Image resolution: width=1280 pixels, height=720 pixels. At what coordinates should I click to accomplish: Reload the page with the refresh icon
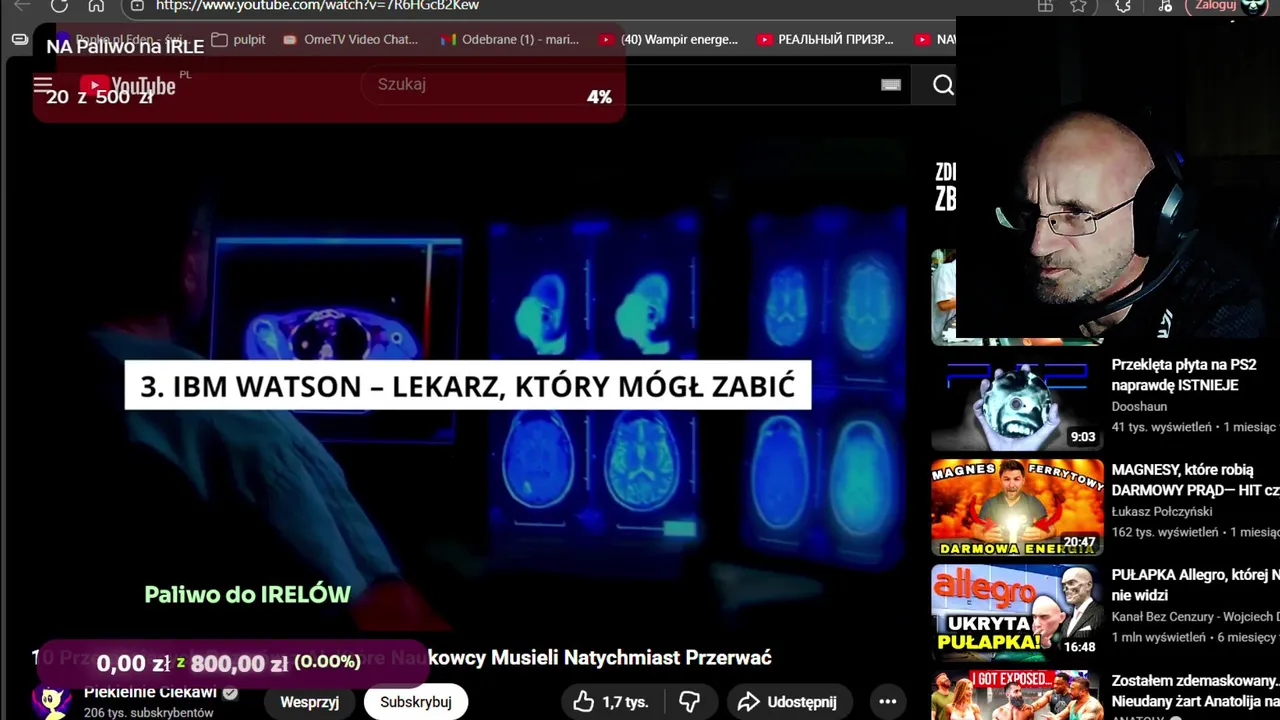point(59,5)
